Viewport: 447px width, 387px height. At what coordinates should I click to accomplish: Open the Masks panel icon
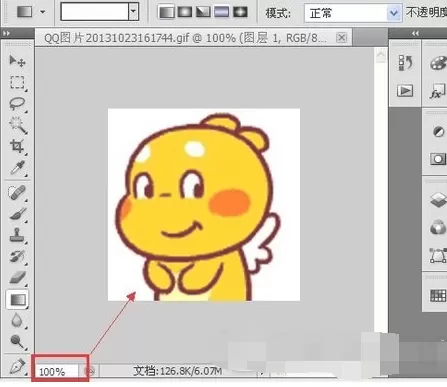tap(438, 159)
